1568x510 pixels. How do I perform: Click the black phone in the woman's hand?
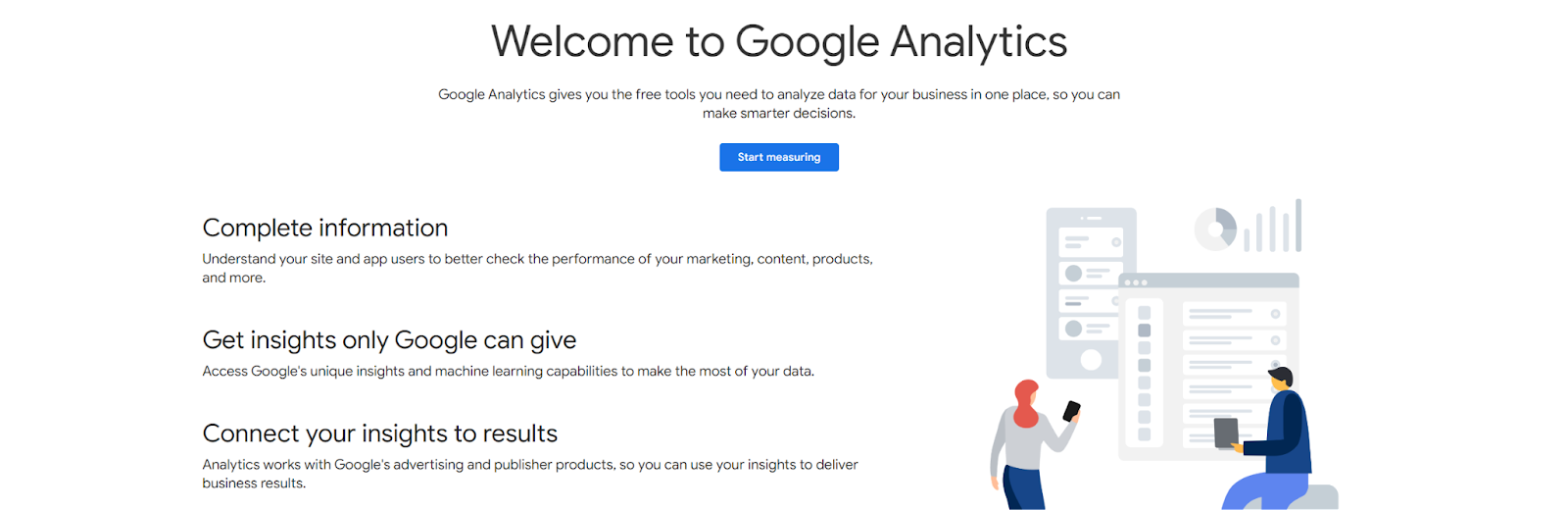[x=1072, y=410]
